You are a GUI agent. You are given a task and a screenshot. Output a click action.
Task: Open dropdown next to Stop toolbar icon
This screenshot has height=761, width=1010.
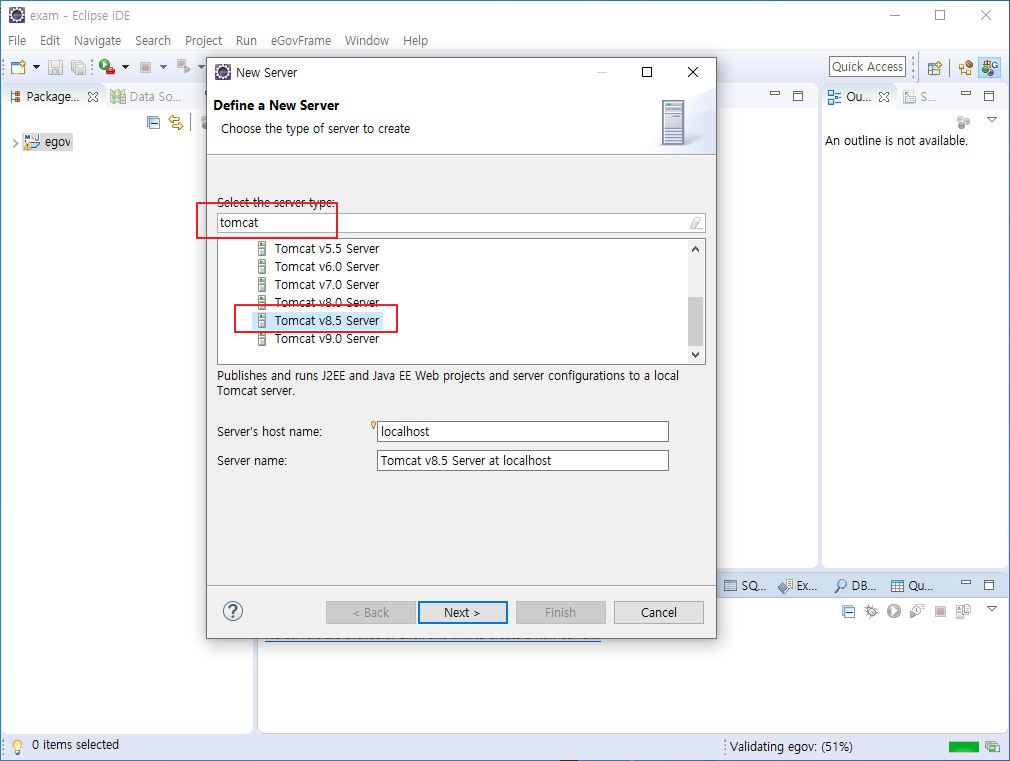tap(163, 67)
